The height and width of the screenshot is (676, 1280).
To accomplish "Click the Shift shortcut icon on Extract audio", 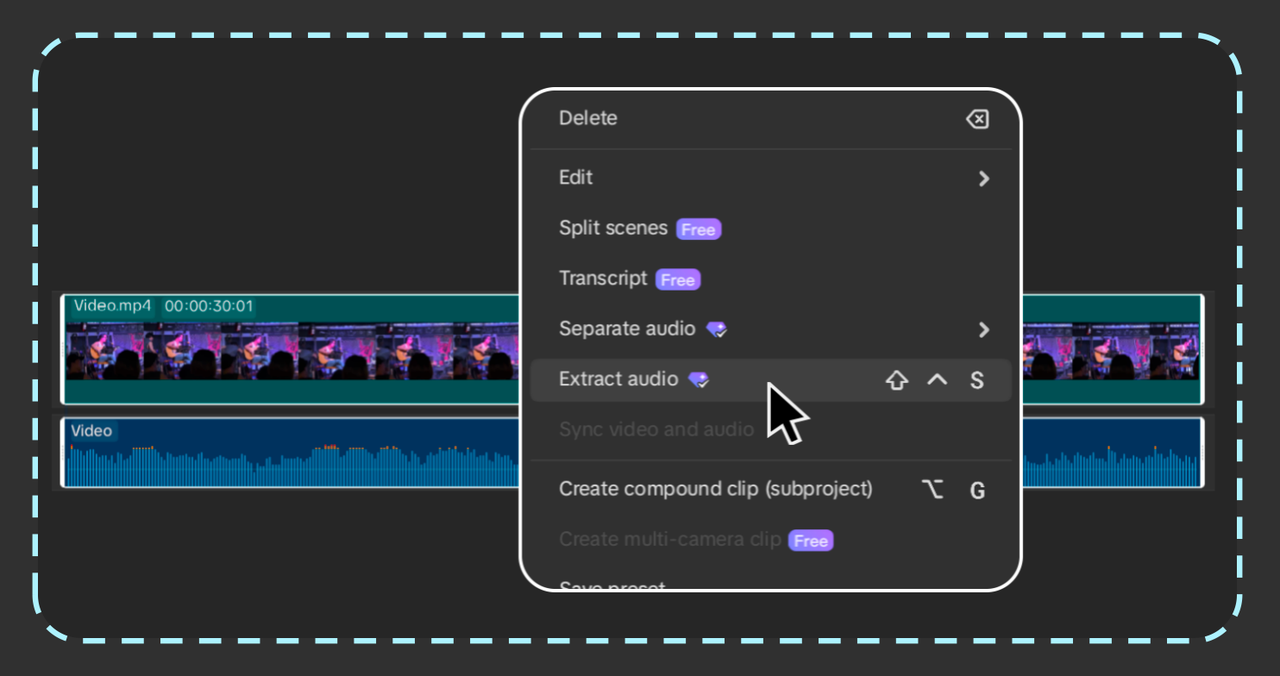I will click(896, 380).
